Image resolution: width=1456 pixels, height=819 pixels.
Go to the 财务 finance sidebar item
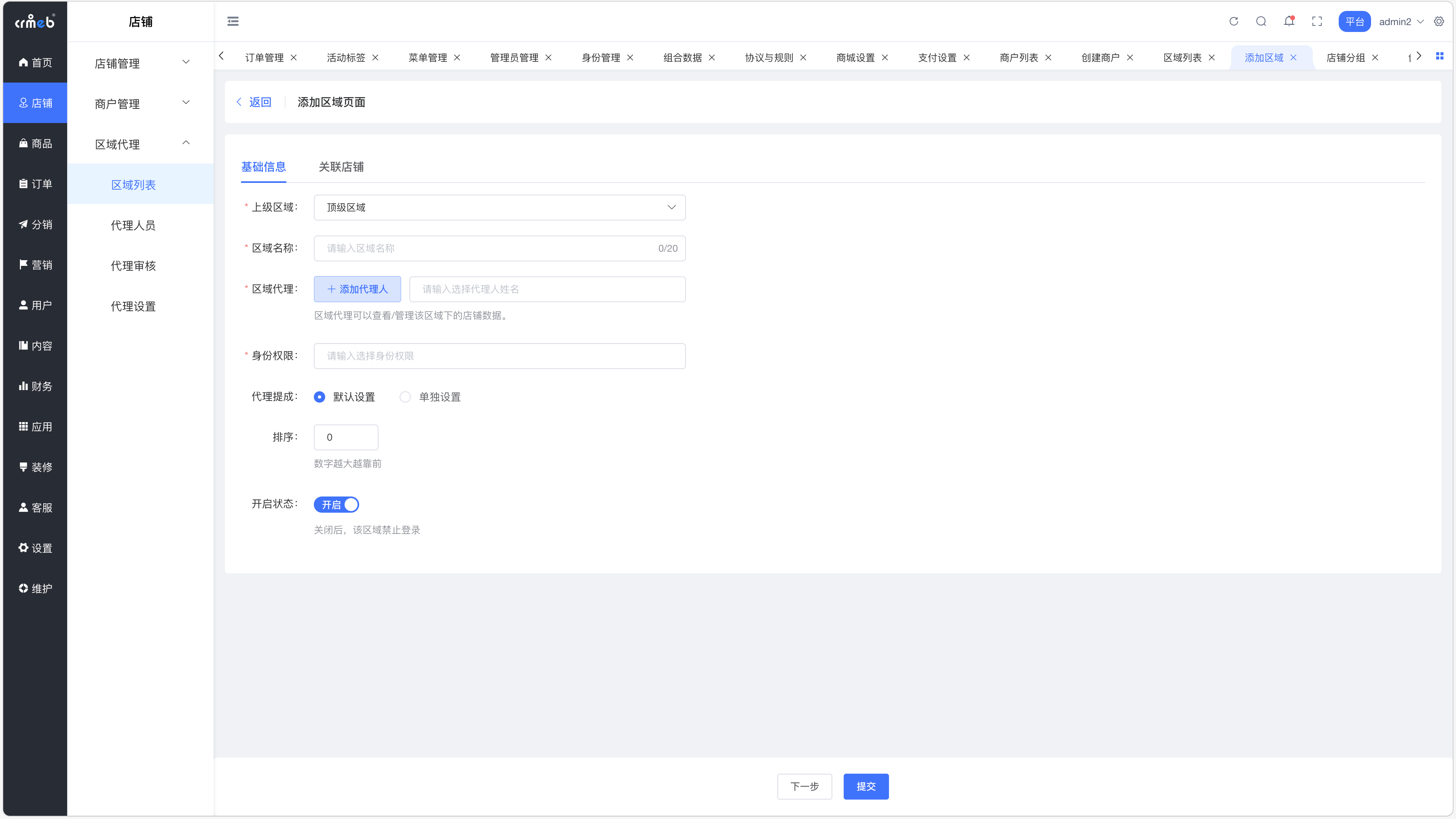pyautogui.click(x=35, y=386)
